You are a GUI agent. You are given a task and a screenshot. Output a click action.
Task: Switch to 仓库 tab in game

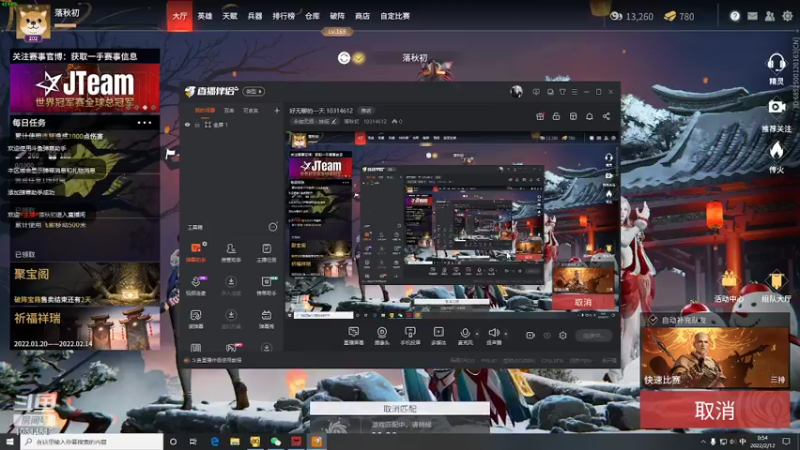click(x=312, y=16)
